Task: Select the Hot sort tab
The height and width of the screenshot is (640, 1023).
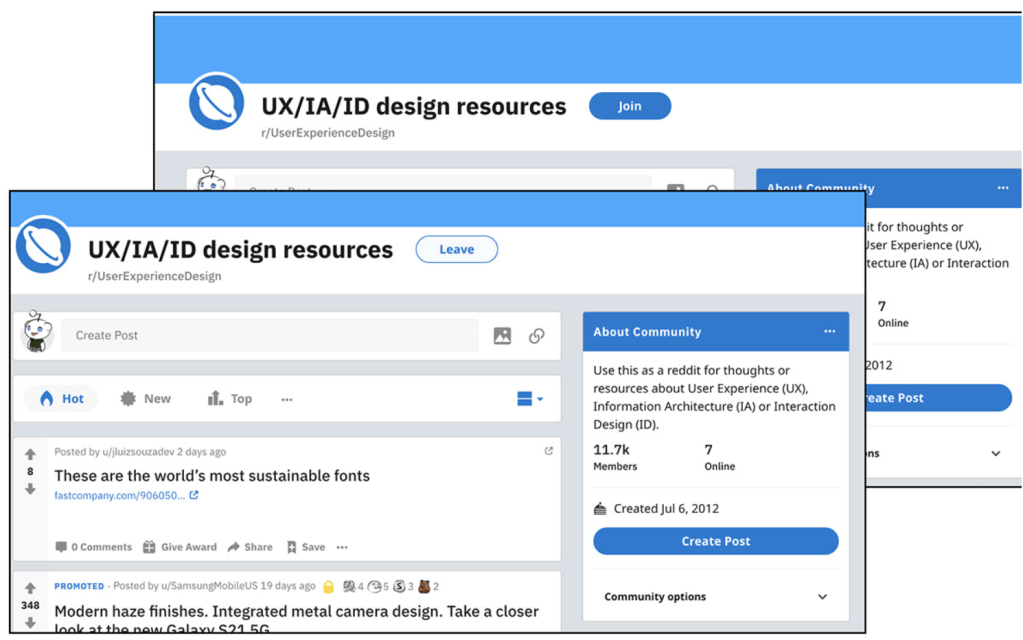Action: point(62,399)
